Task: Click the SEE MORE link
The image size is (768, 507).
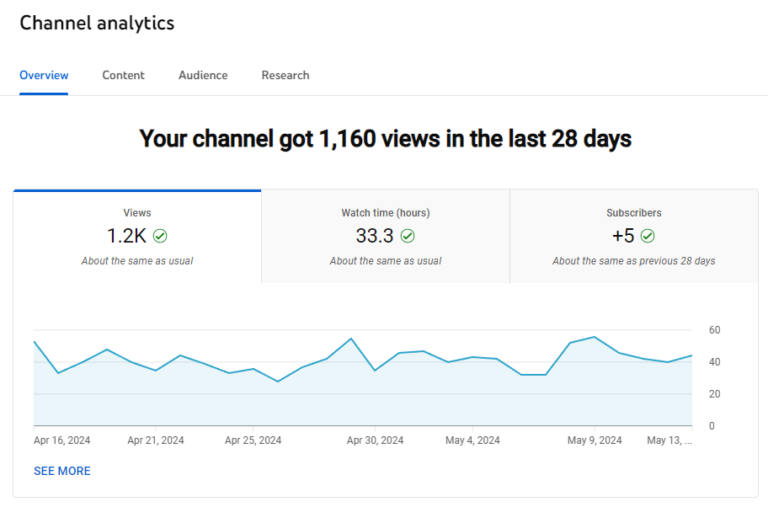Action: (x=62, y=471)
